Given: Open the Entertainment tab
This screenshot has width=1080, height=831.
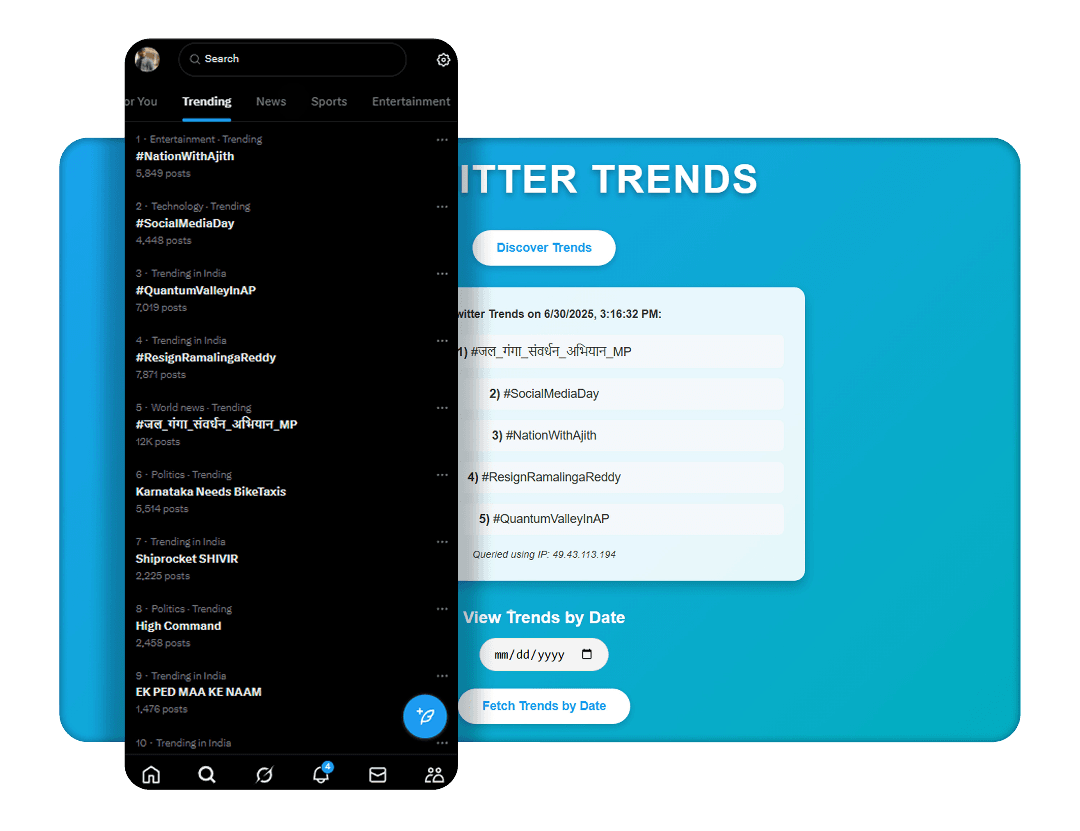Looking at the screenshot, I should 411,101.
